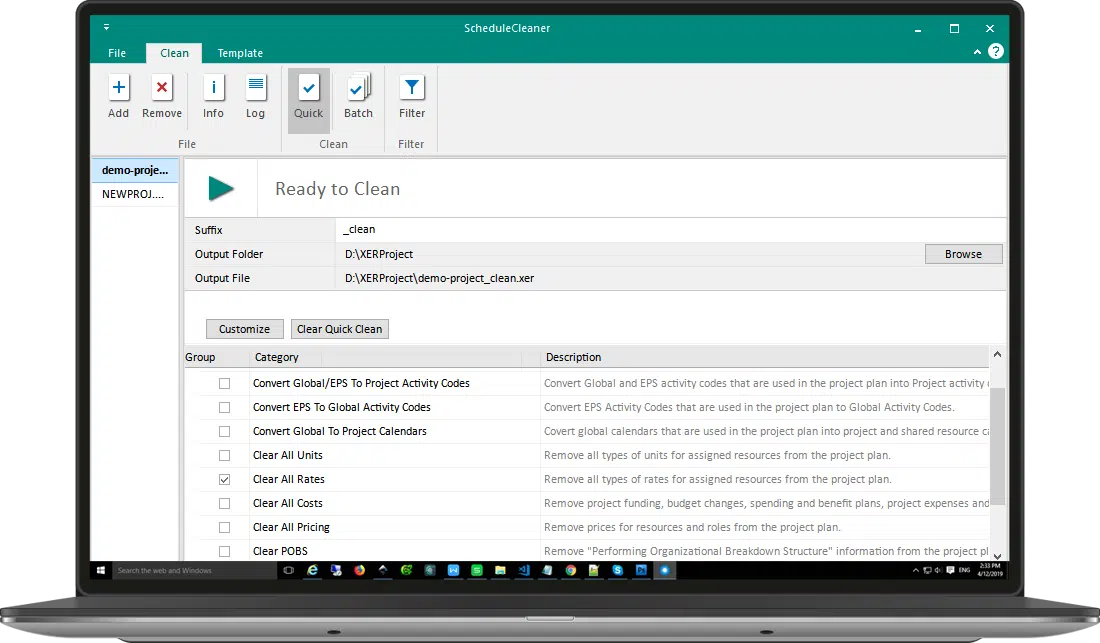Open the File menu tab
1100x643 pixels.
(116, 53)
